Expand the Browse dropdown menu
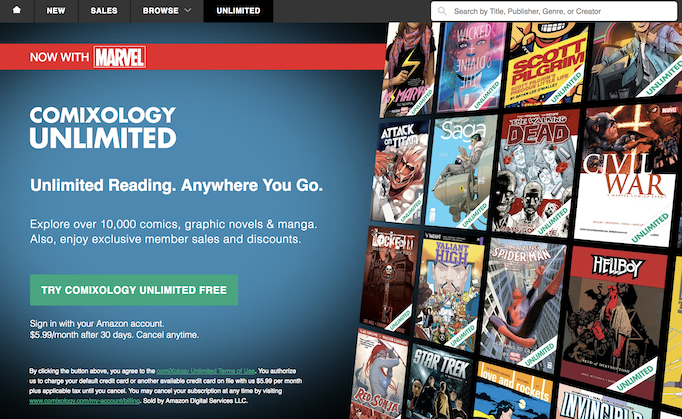 tap(167, 10)
